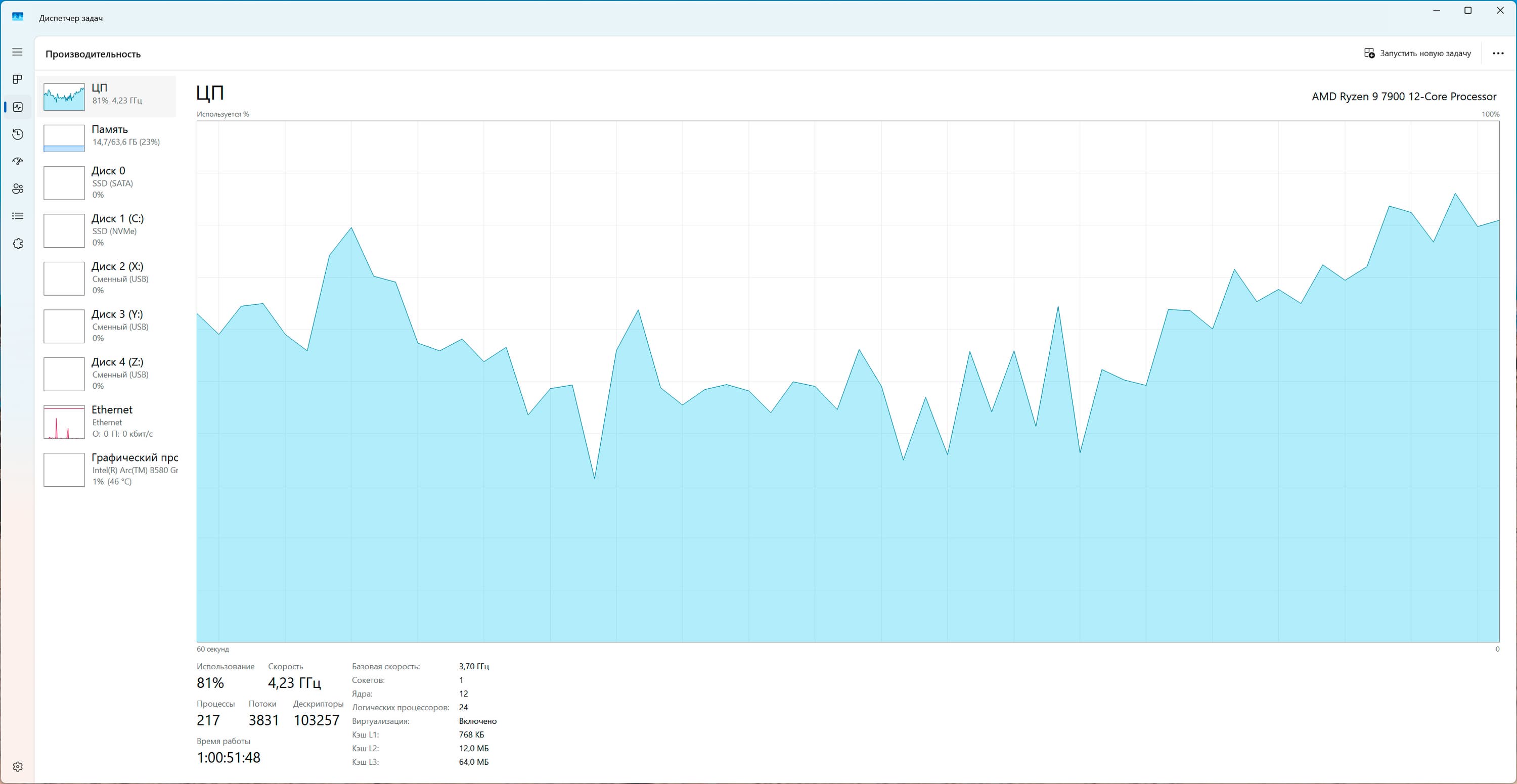Select the Performance page icon in sidebar
Screen dimensions: 1517x784
[18, 107]
